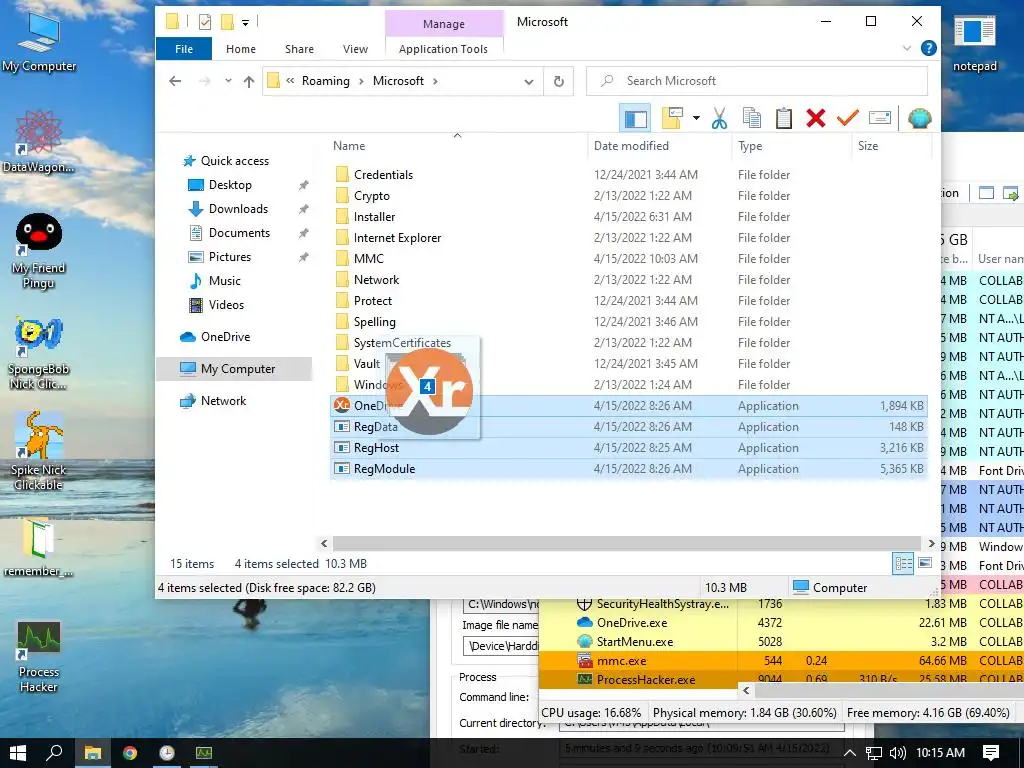Click the Back arrow in Explorer
The height and width of the screenshot is (768, 1024).
(x=175, y=81)
